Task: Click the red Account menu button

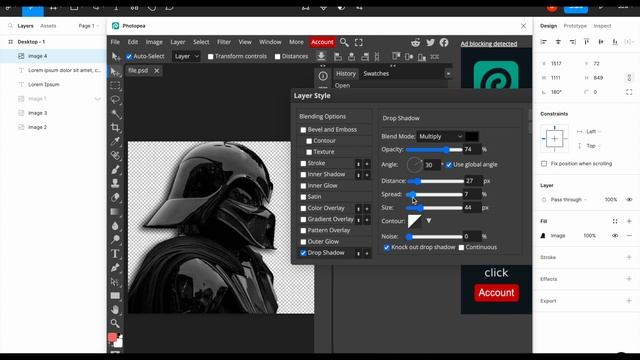Action: 322,42
